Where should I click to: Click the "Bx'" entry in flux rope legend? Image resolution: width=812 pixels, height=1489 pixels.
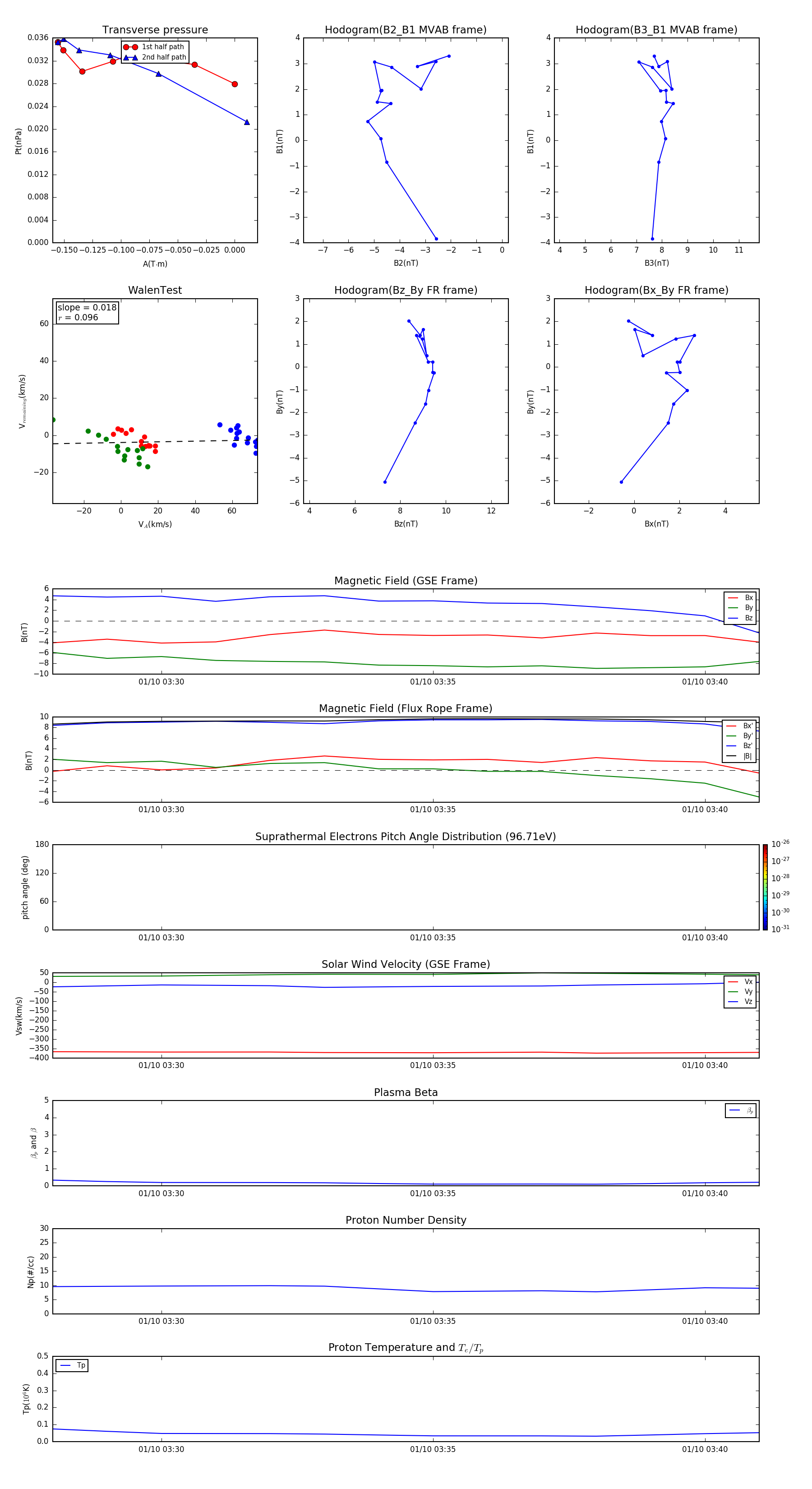[x=739, y=726]
